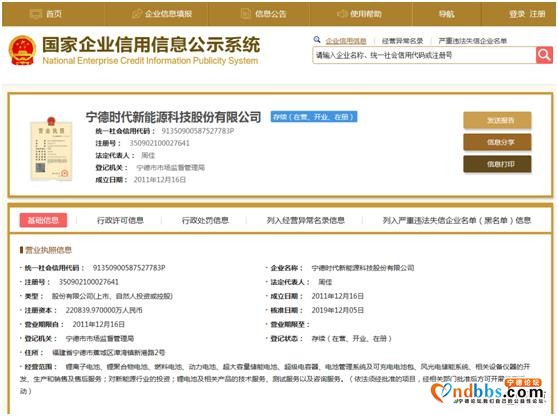Click the home monitor icon beside 首页
The height and width of the screenshot is (416, 558).
pos(36,14)
